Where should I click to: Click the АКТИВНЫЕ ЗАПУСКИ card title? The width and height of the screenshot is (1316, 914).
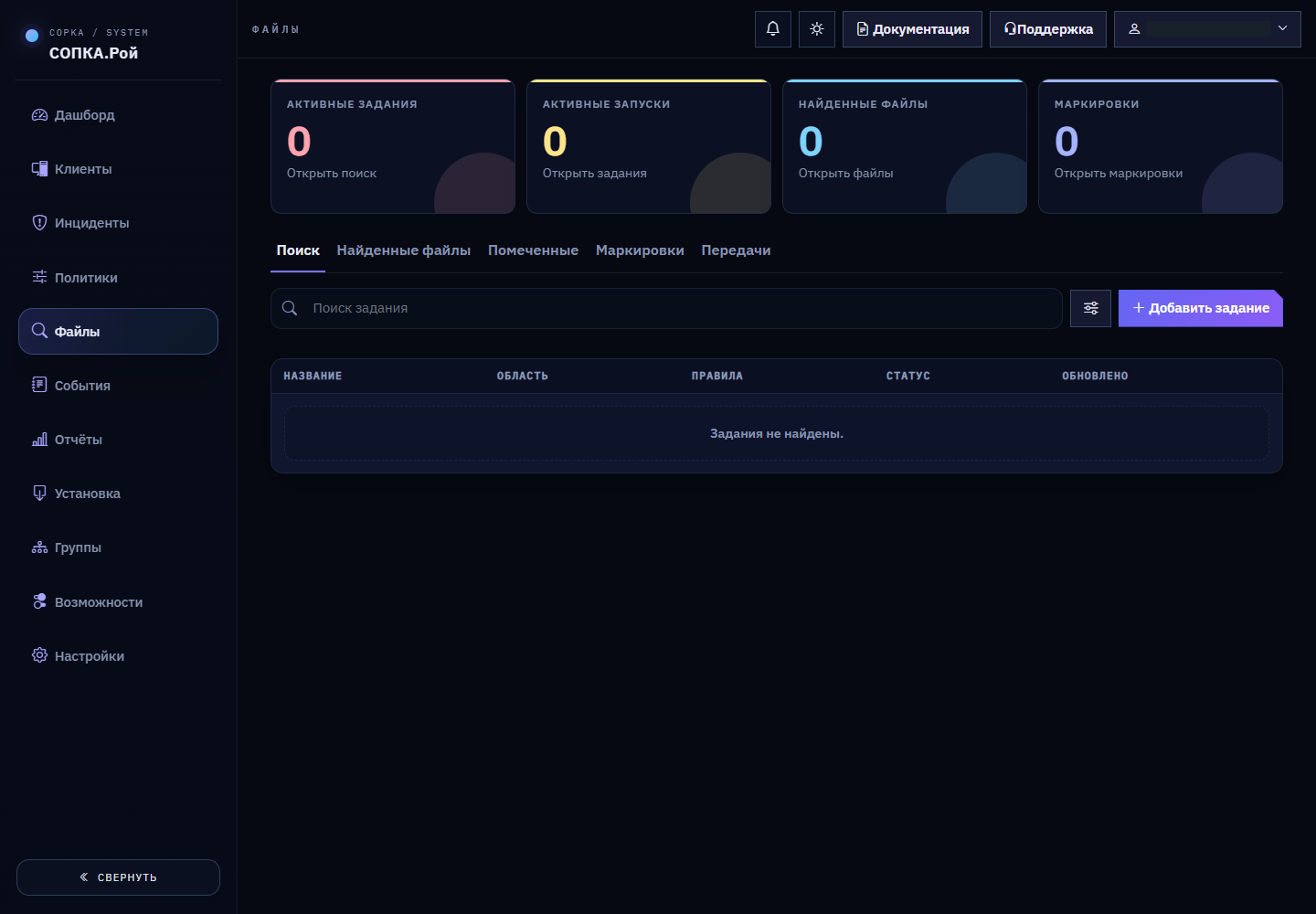click(x=607, y=104)
